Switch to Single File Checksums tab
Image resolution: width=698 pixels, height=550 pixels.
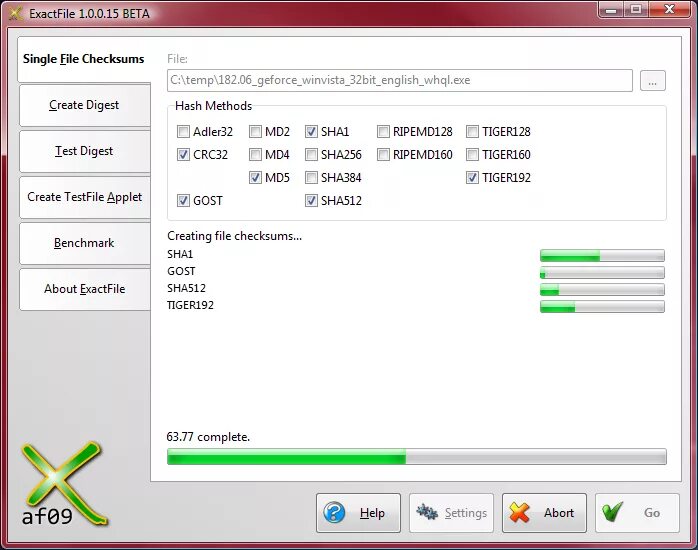click(x=84, y=59)
